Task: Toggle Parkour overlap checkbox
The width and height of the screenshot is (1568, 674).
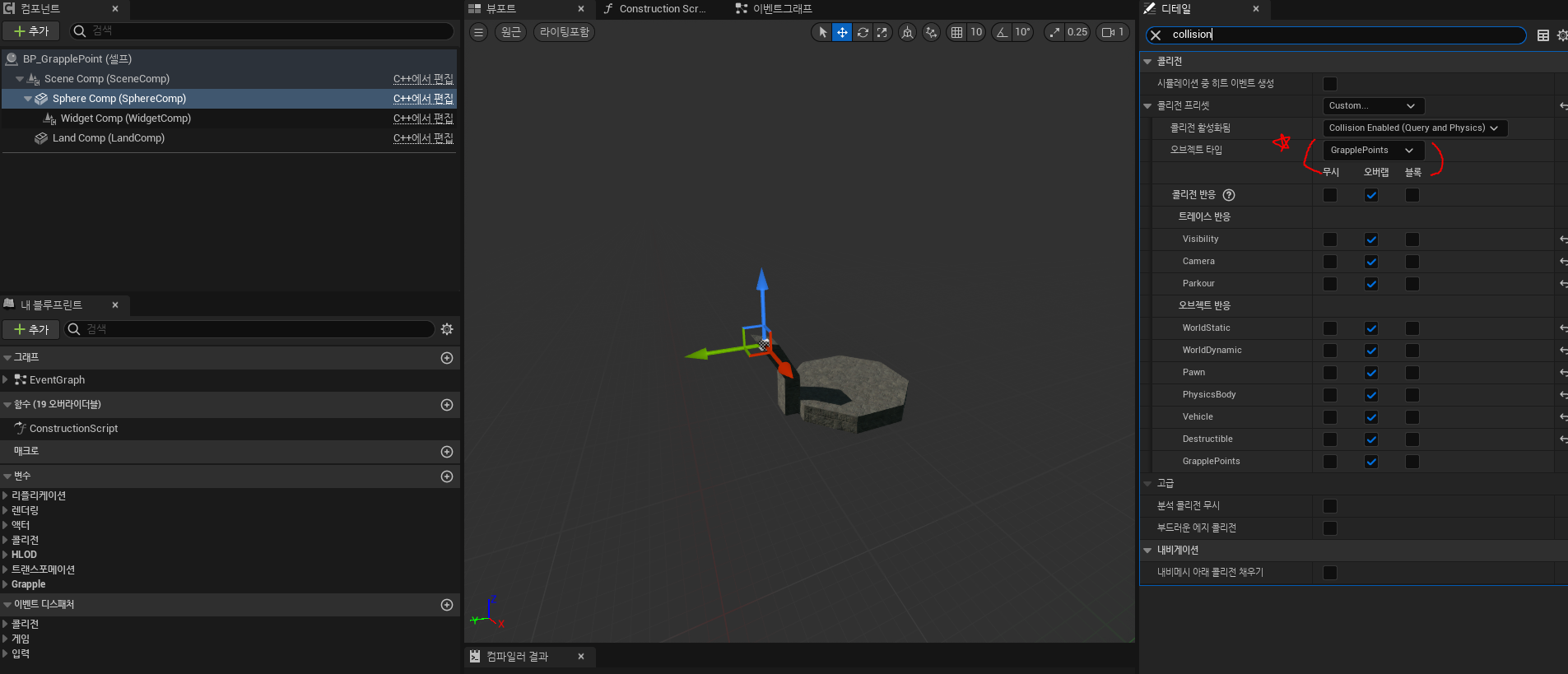Action: point(1371,284)
